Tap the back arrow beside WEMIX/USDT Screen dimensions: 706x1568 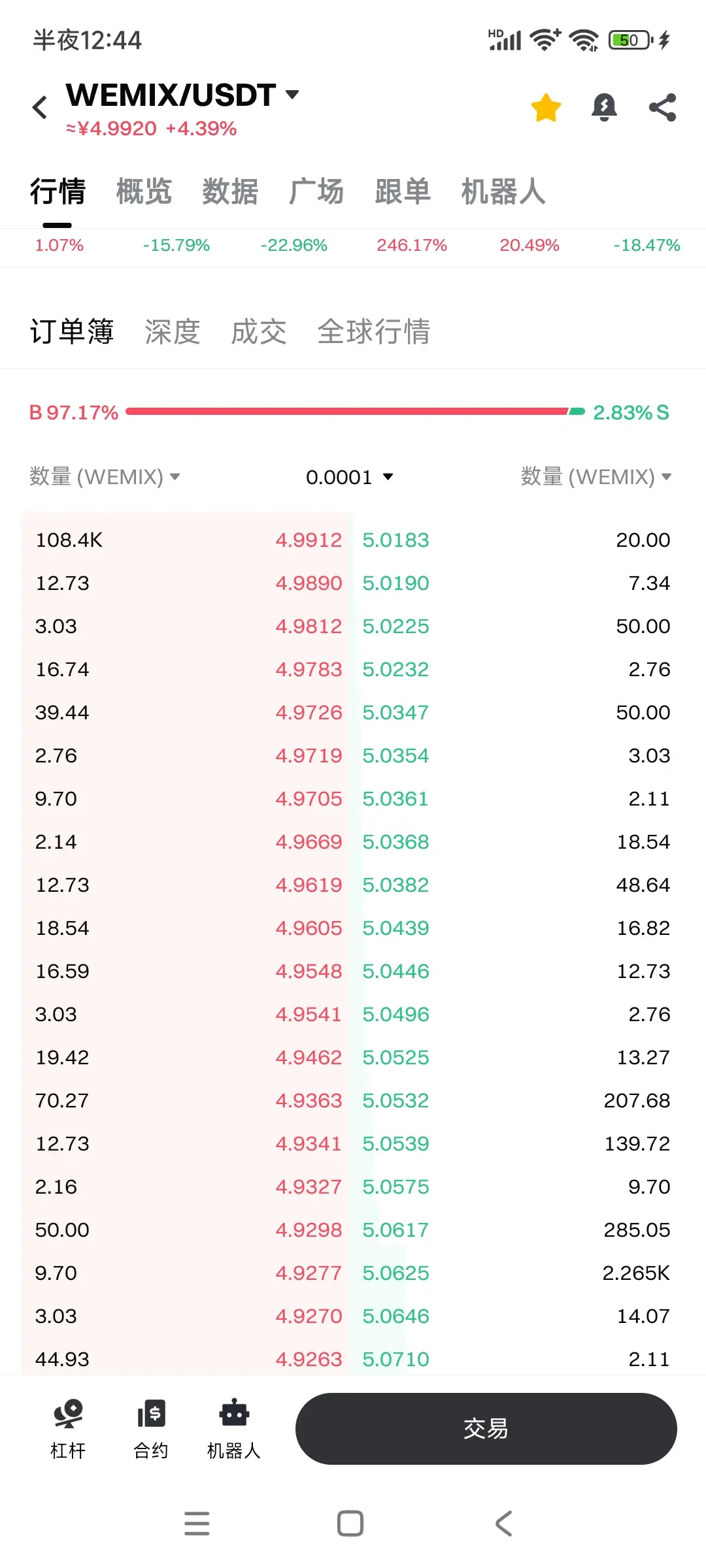coord(40,107)
